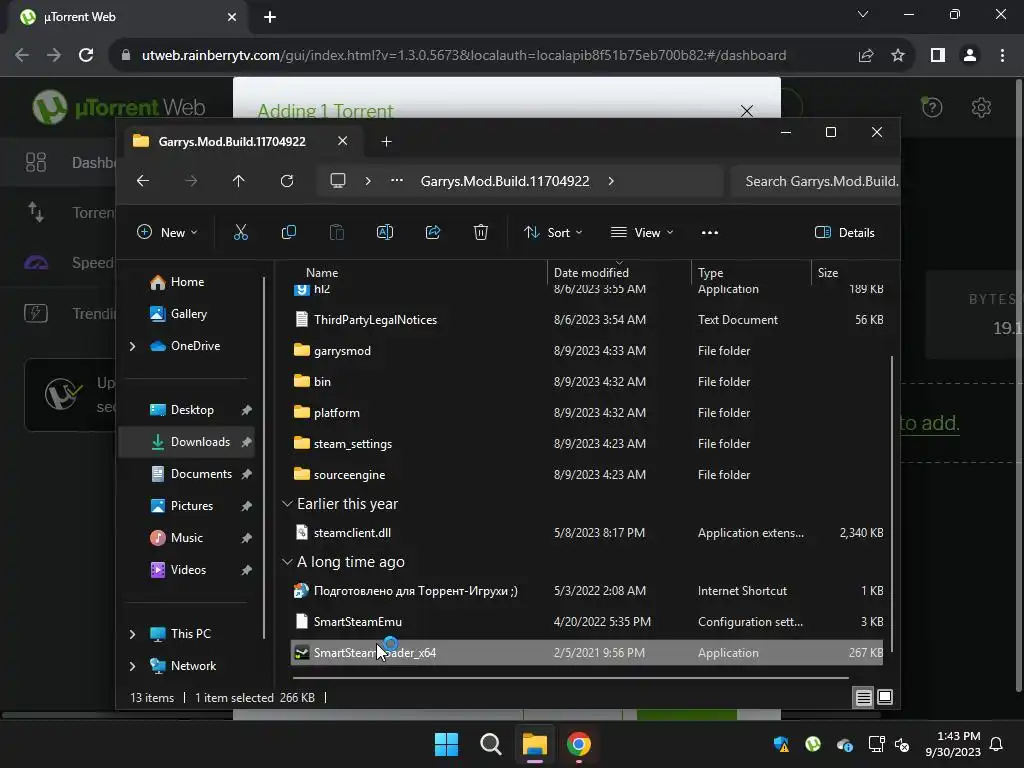Open Windows Start menu
1024x768 pixels.
[x=447, y=744]
